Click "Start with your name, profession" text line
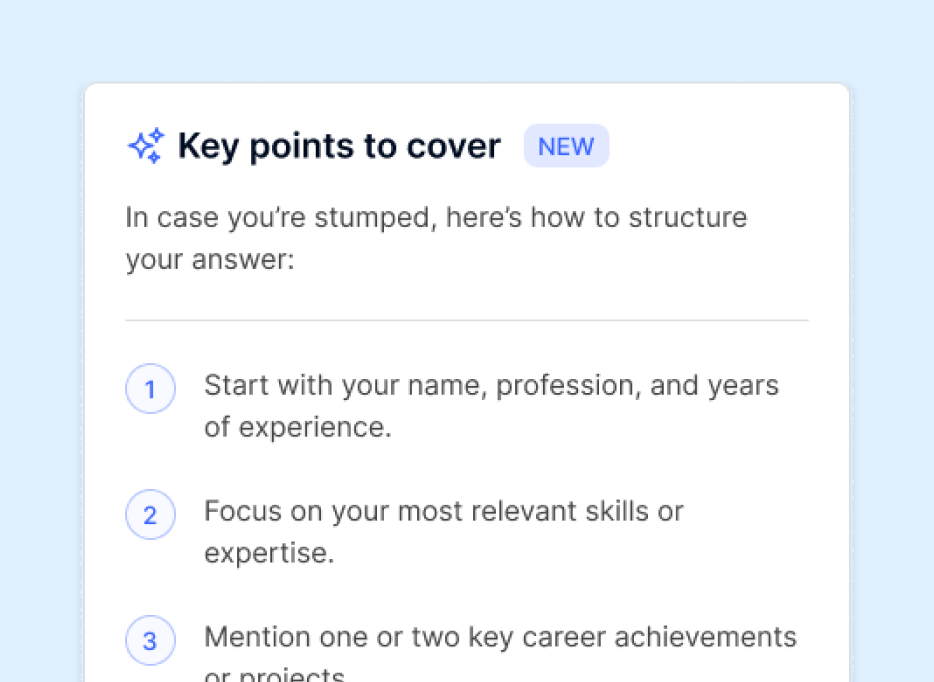This screenshot has width=934, height=682. [491, 386]
